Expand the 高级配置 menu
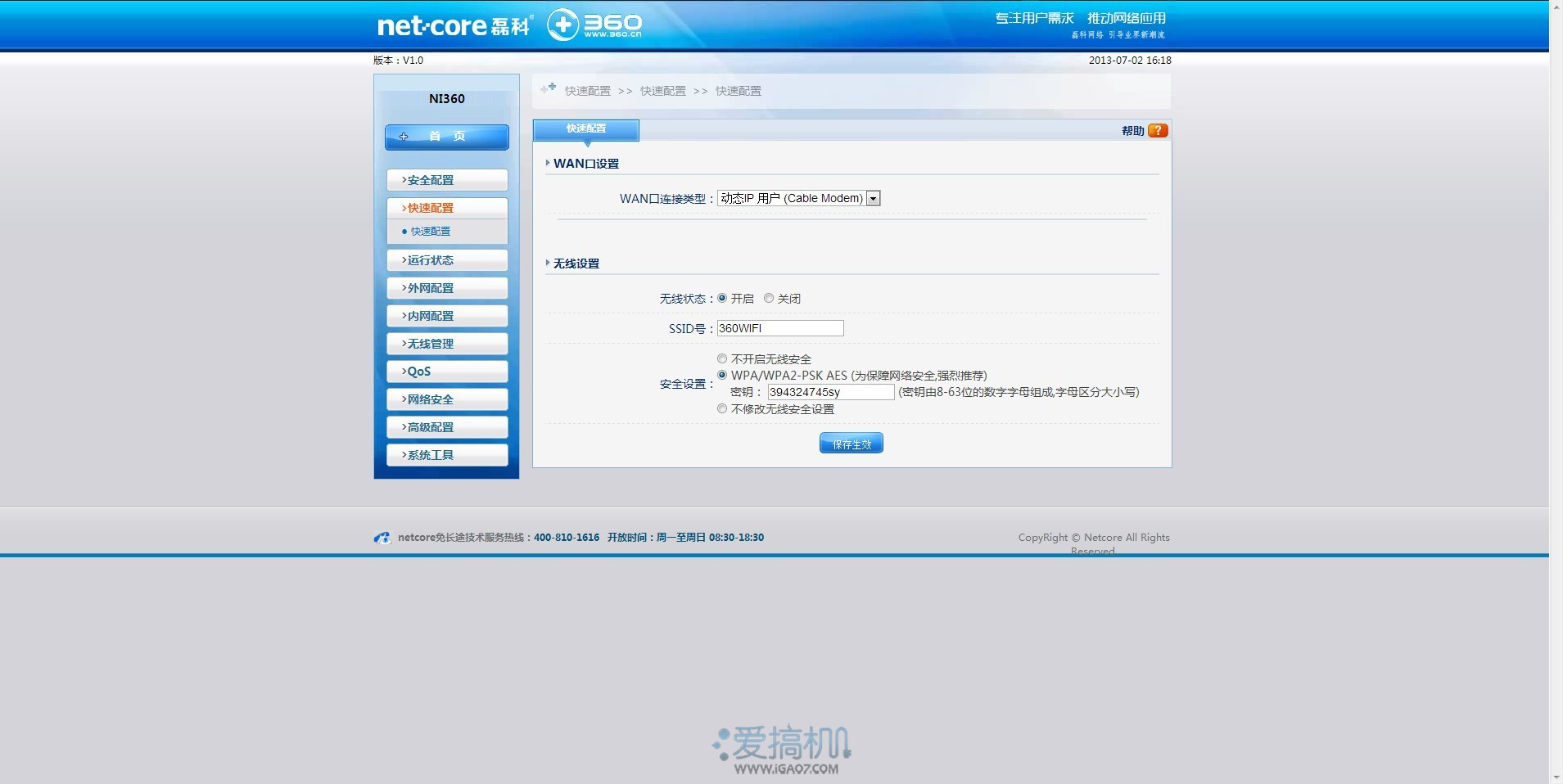Screen dimensions: 1563x784 (447, 427)
